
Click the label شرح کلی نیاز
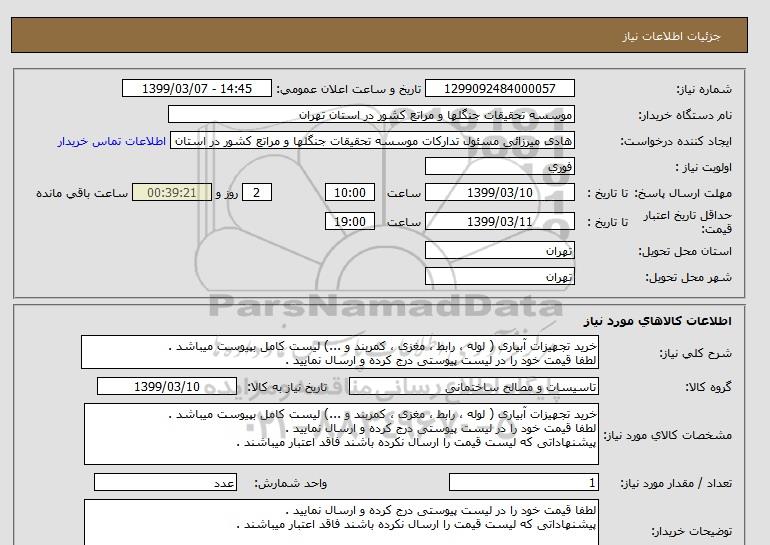(x=695, y=353)
